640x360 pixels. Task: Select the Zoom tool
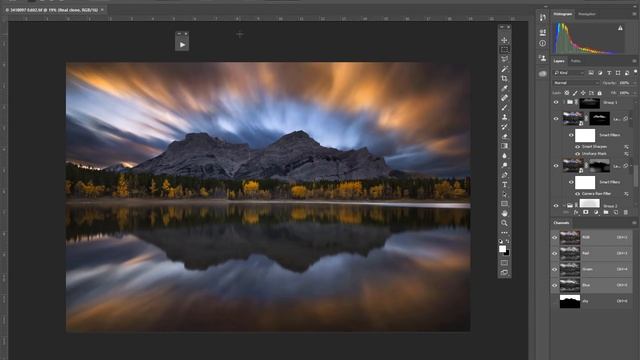click(504, 223)
